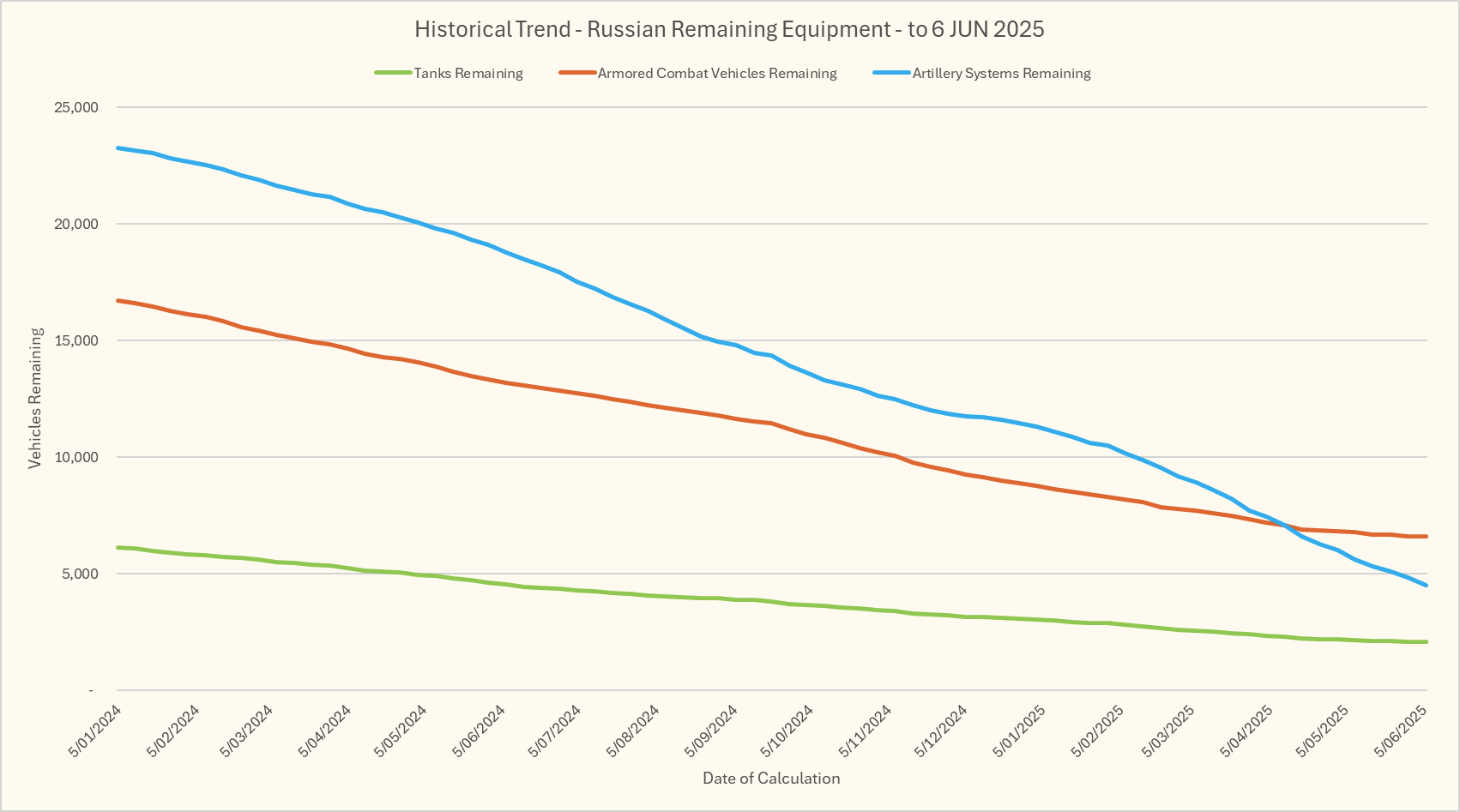Click the 5/12/2024 date label on x-axis
The width and height of the screenshot is (1460, 812).
click(942, 731)
